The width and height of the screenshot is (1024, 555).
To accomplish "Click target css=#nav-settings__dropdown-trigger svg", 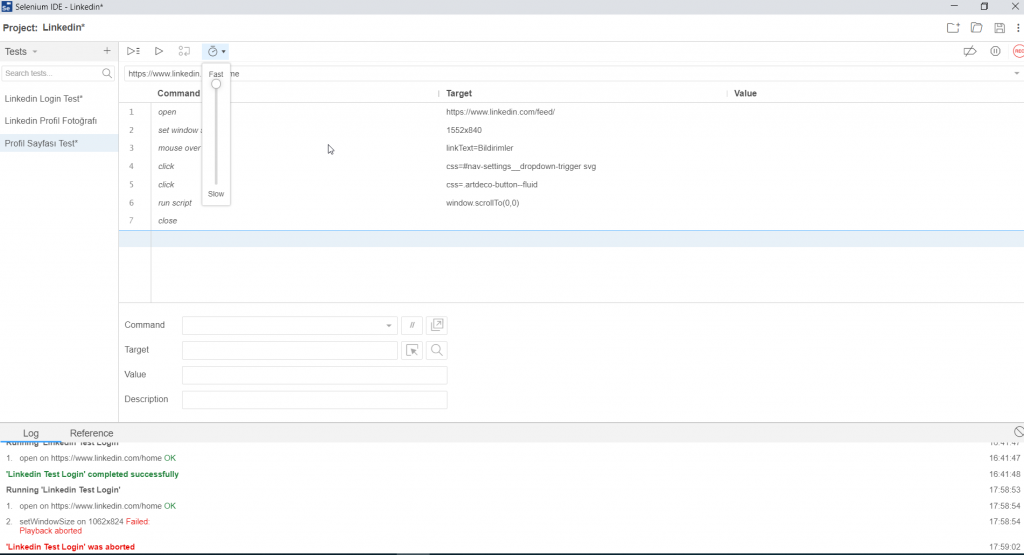I will [521, 166].
